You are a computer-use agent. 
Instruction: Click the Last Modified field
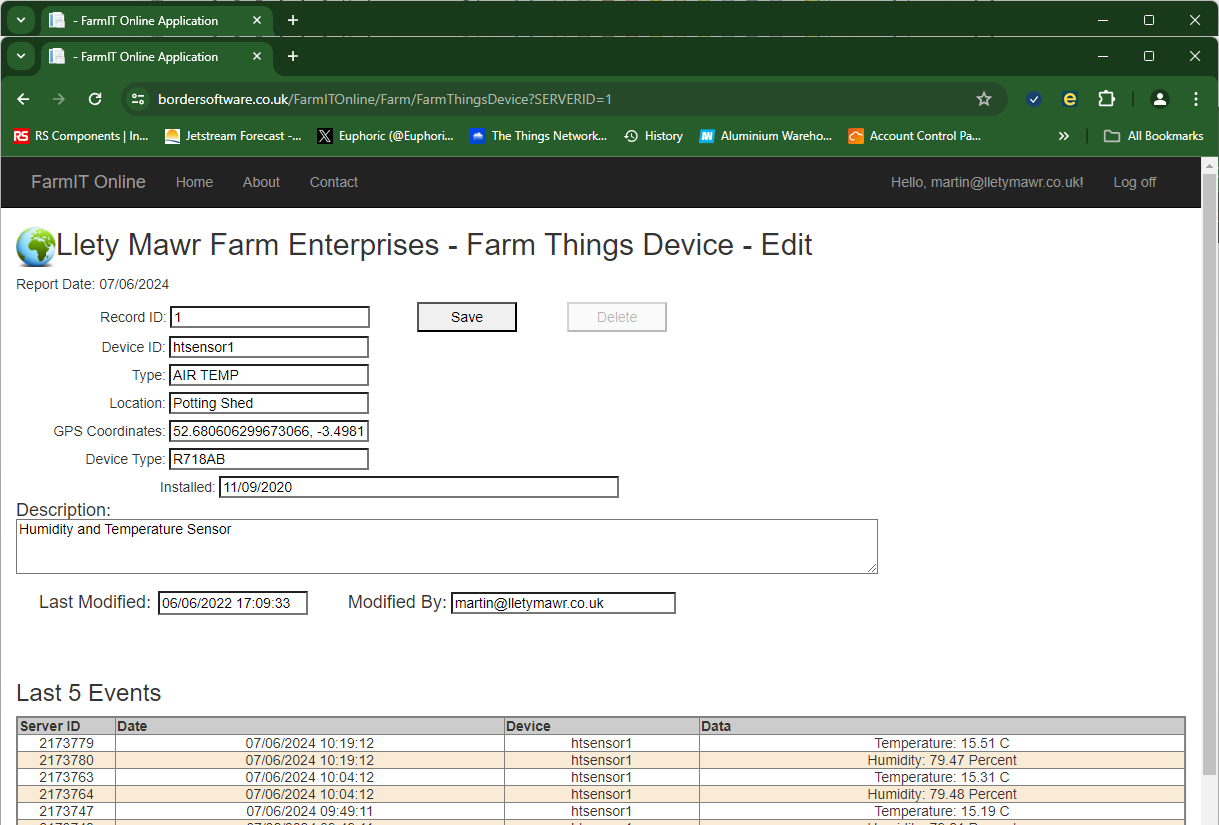(233, 603)
